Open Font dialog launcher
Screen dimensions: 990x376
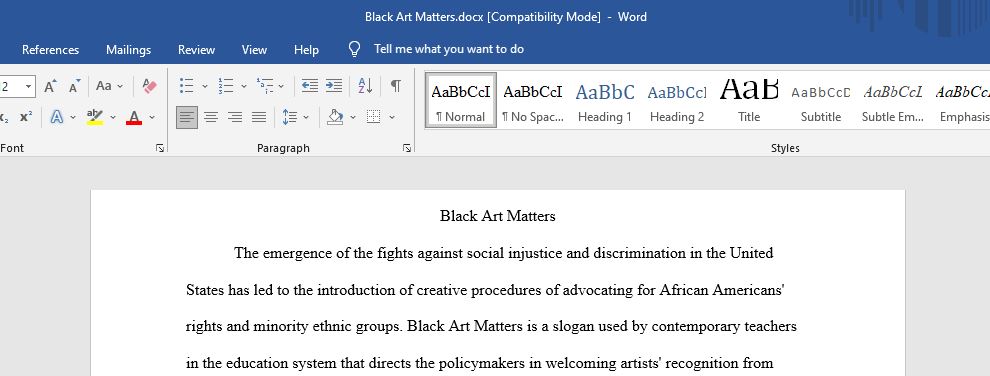click(x=160, y=148)
